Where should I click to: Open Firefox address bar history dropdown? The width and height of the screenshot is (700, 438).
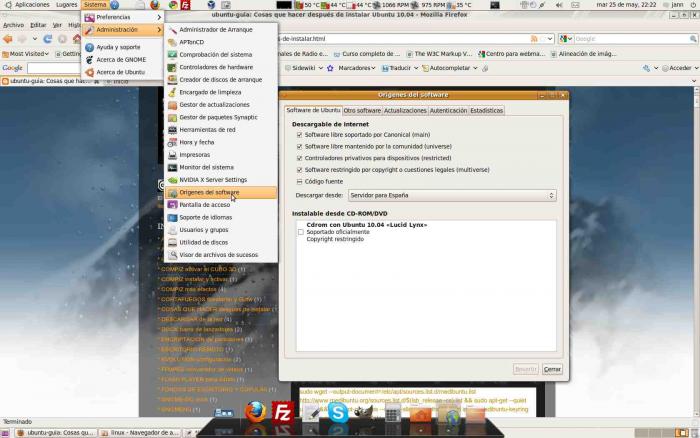click(550, 39)
